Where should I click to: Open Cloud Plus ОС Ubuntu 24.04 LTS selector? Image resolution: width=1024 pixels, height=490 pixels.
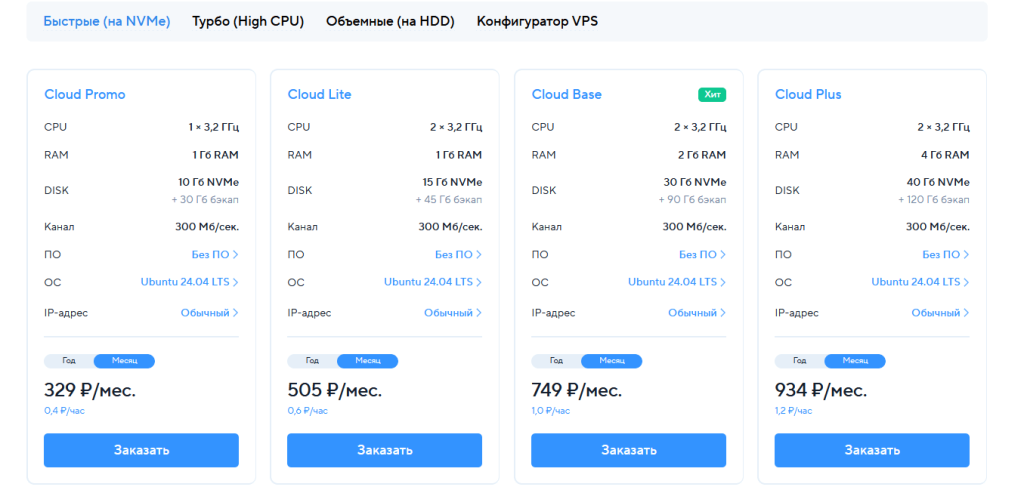click(x=920, y=282)
